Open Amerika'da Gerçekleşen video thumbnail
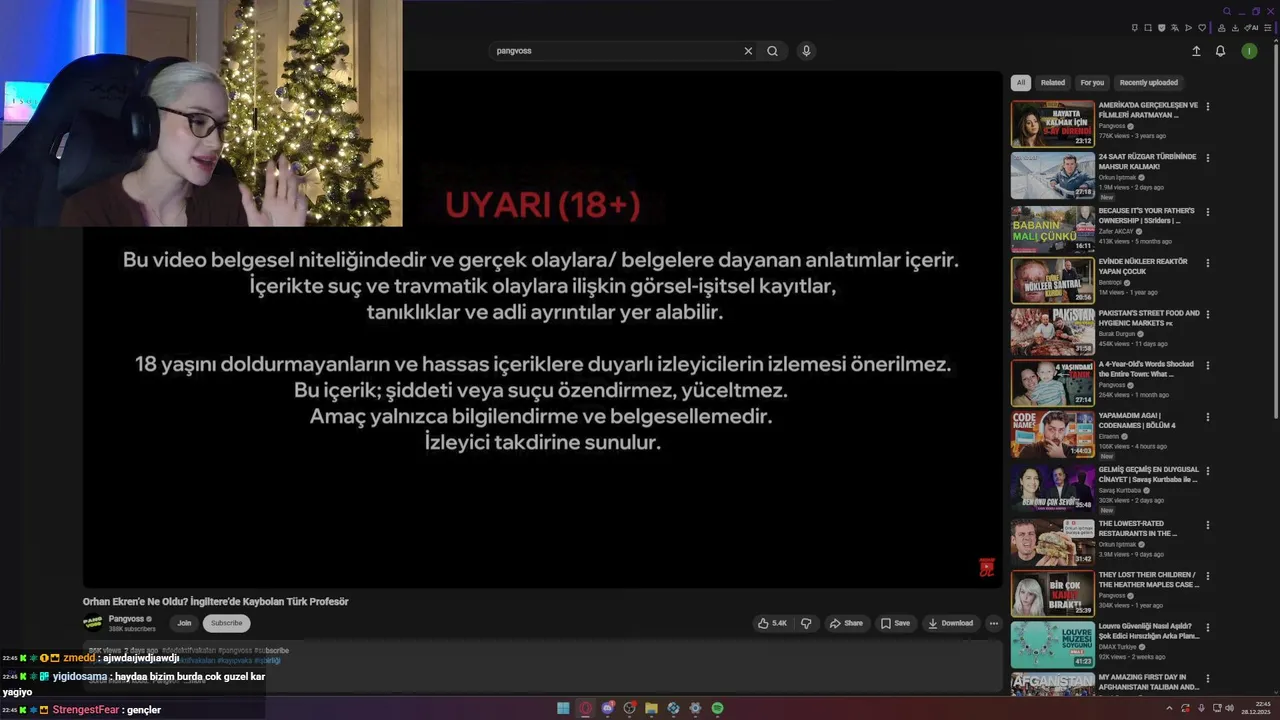The height and width of the screenshot is (720, 1280). click(x=1052, y=124)
